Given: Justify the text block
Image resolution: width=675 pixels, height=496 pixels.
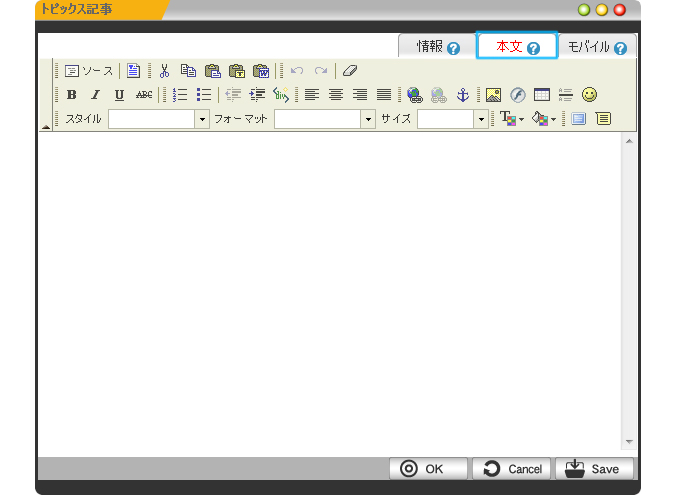Looking at the screenshot, I should click(x=384, y=95).
